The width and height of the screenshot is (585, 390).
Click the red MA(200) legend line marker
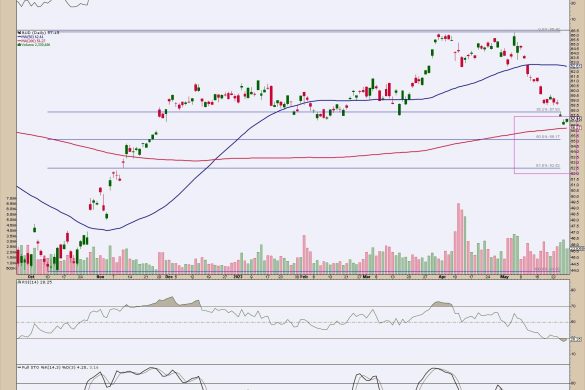19,41
